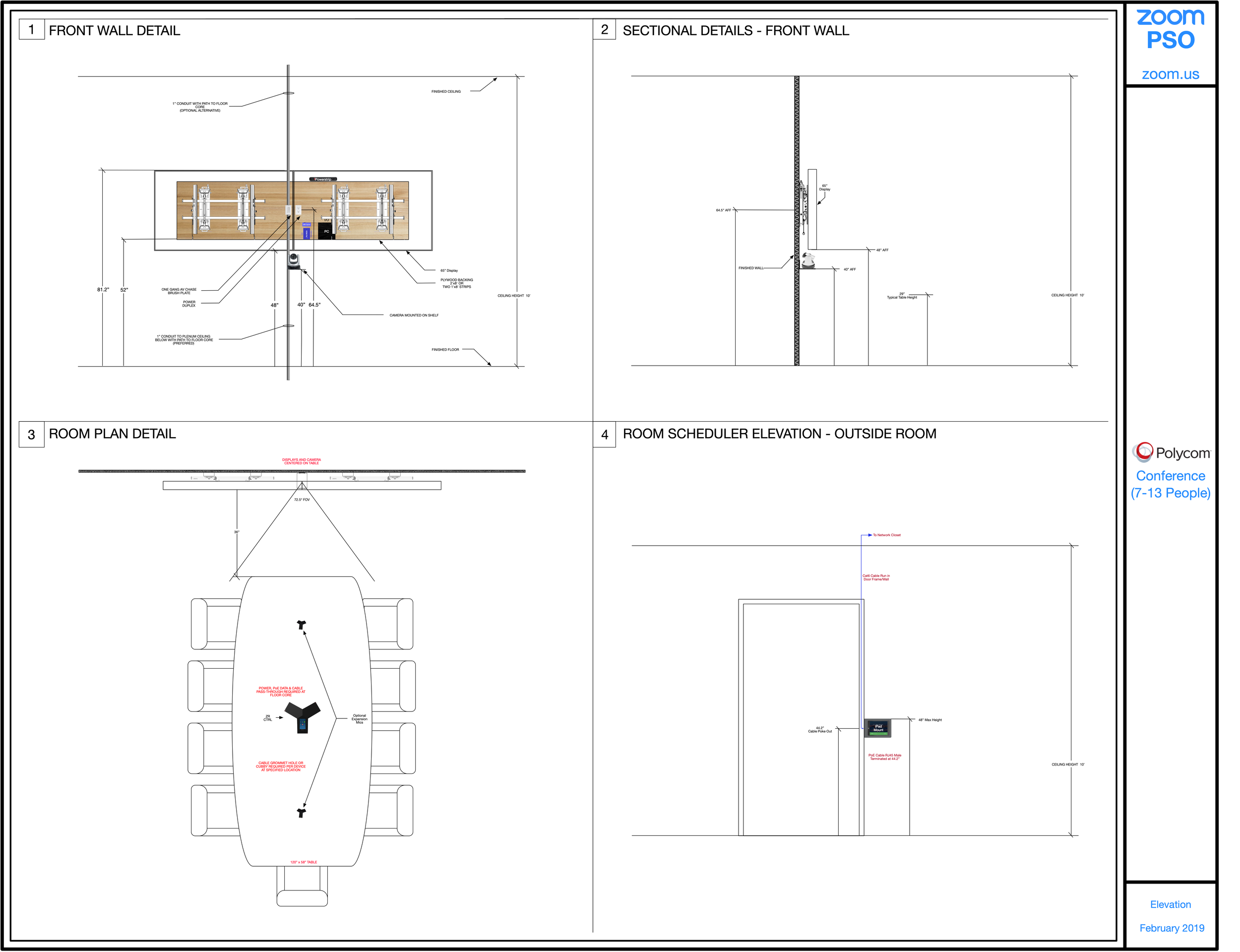Screen dimensions: 1240x952
Task: Select the 72.5° FOV label
Action: pyautogui.click(x=302, y=499)
